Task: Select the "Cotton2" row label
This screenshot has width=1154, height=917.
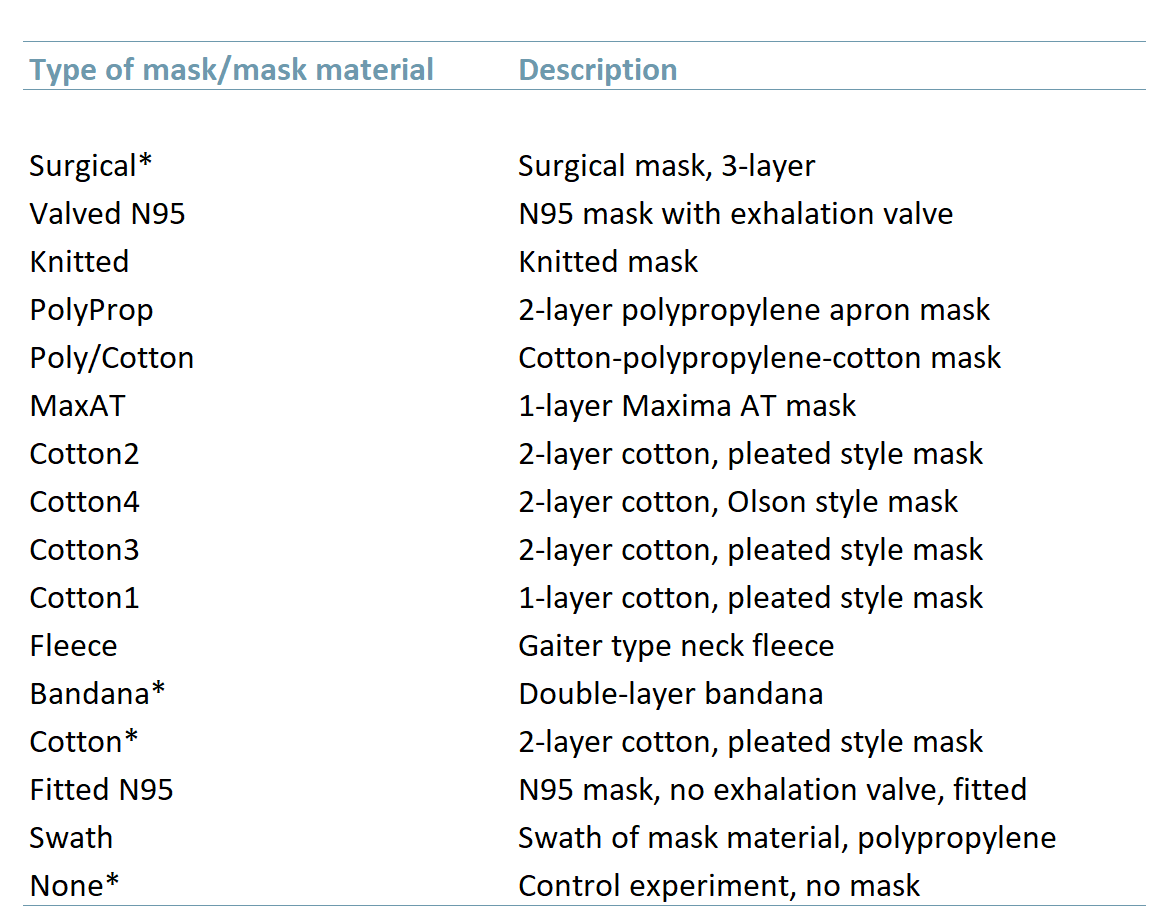Action: pyautogui.click(x=84, y=453)
